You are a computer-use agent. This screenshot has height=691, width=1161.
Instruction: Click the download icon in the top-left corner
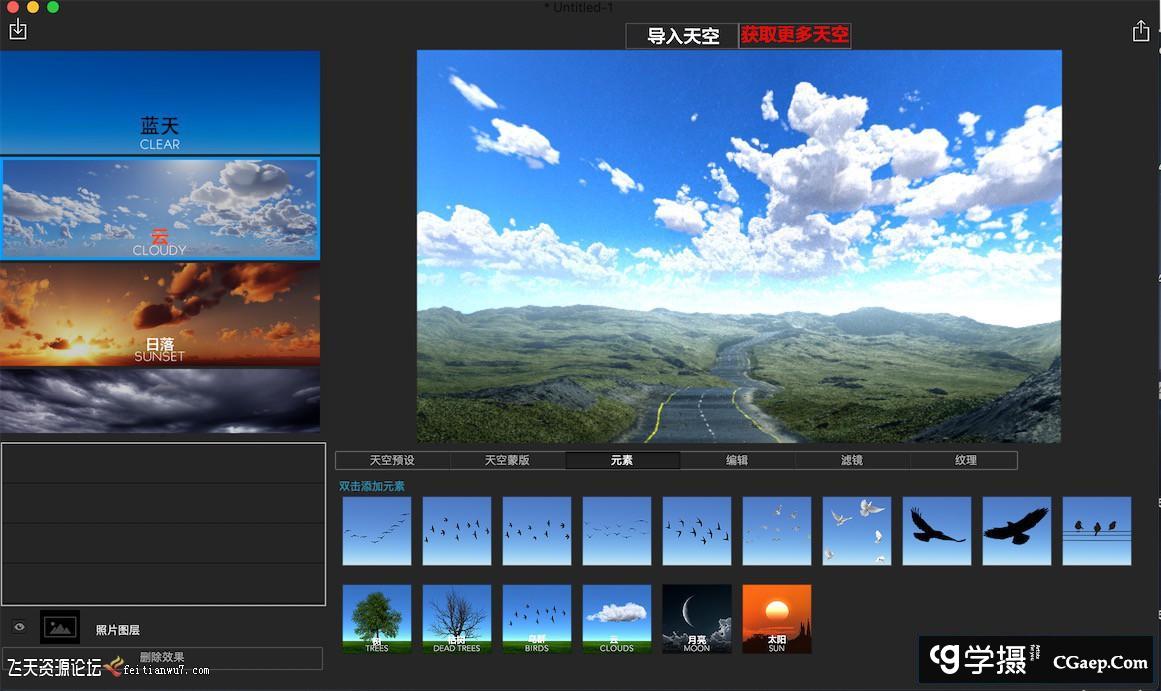pos(18,30)
